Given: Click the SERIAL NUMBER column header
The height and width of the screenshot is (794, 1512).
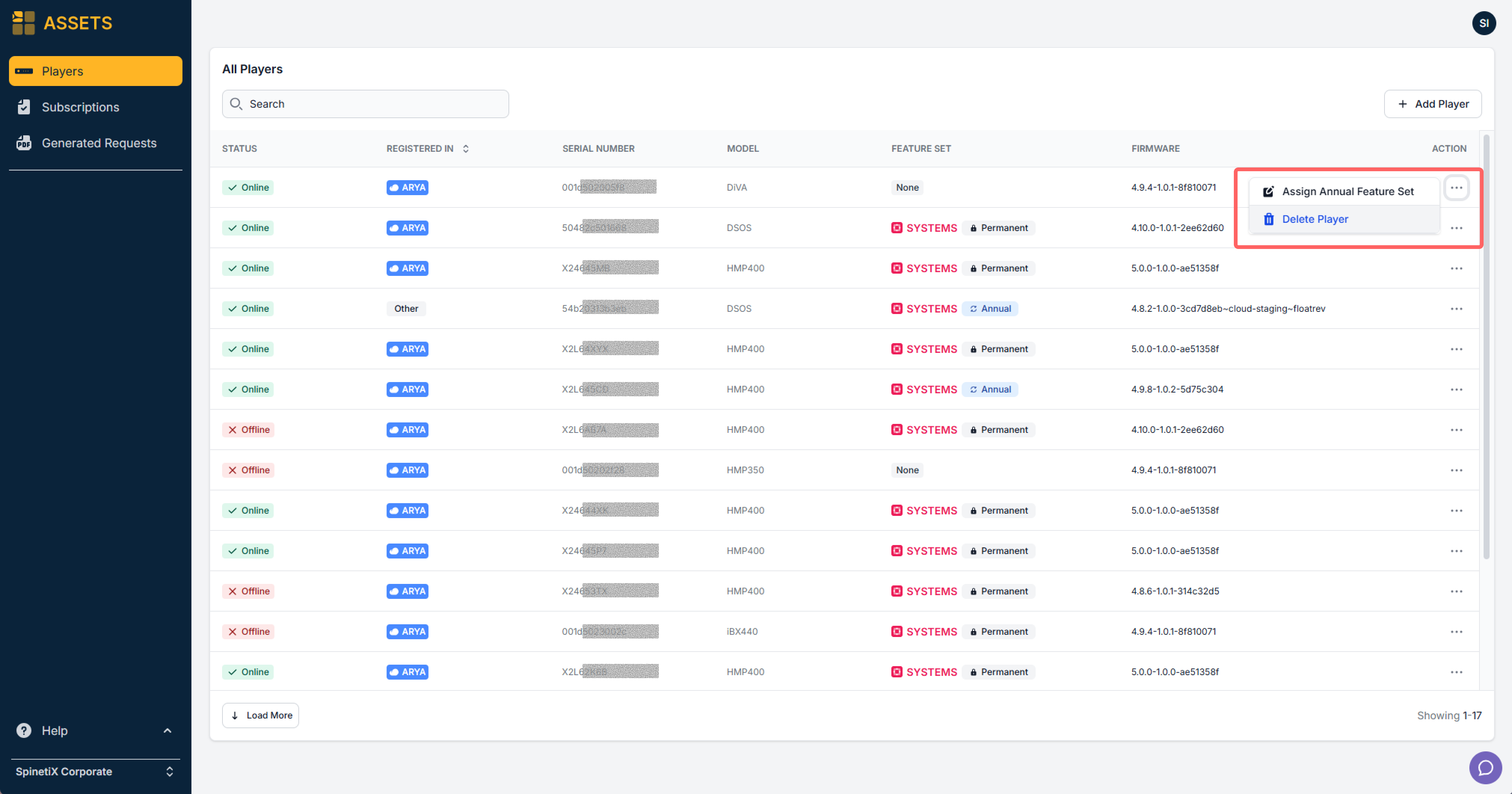Looking at the screenshot, I should coord(598,148).
